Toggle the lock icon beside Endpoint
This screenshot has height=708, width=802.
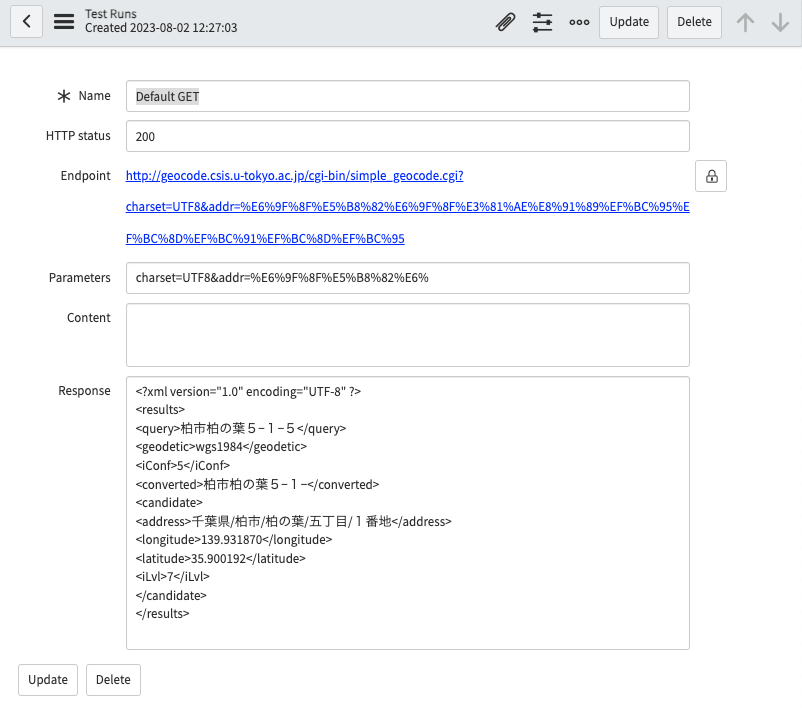(x=711, y=175)
